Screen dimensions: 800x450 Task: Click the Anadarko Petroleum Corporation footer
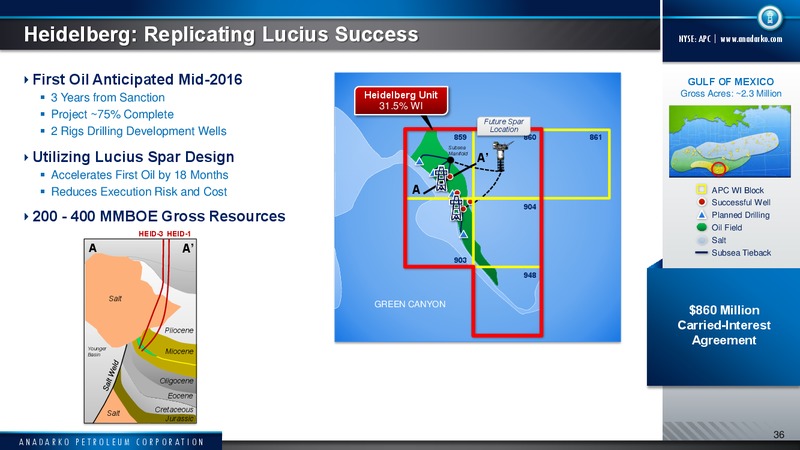(x=111, y=442)
